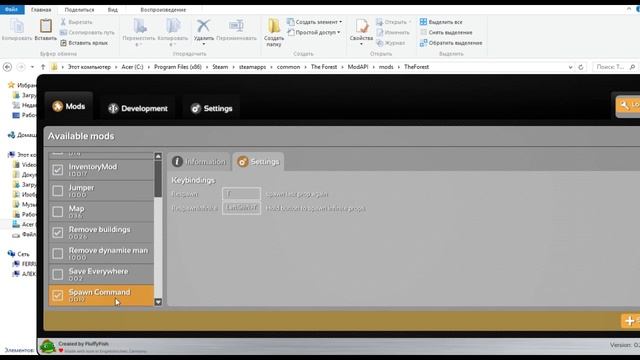Click the Explorer up-one-level arrow

point(43,67)
